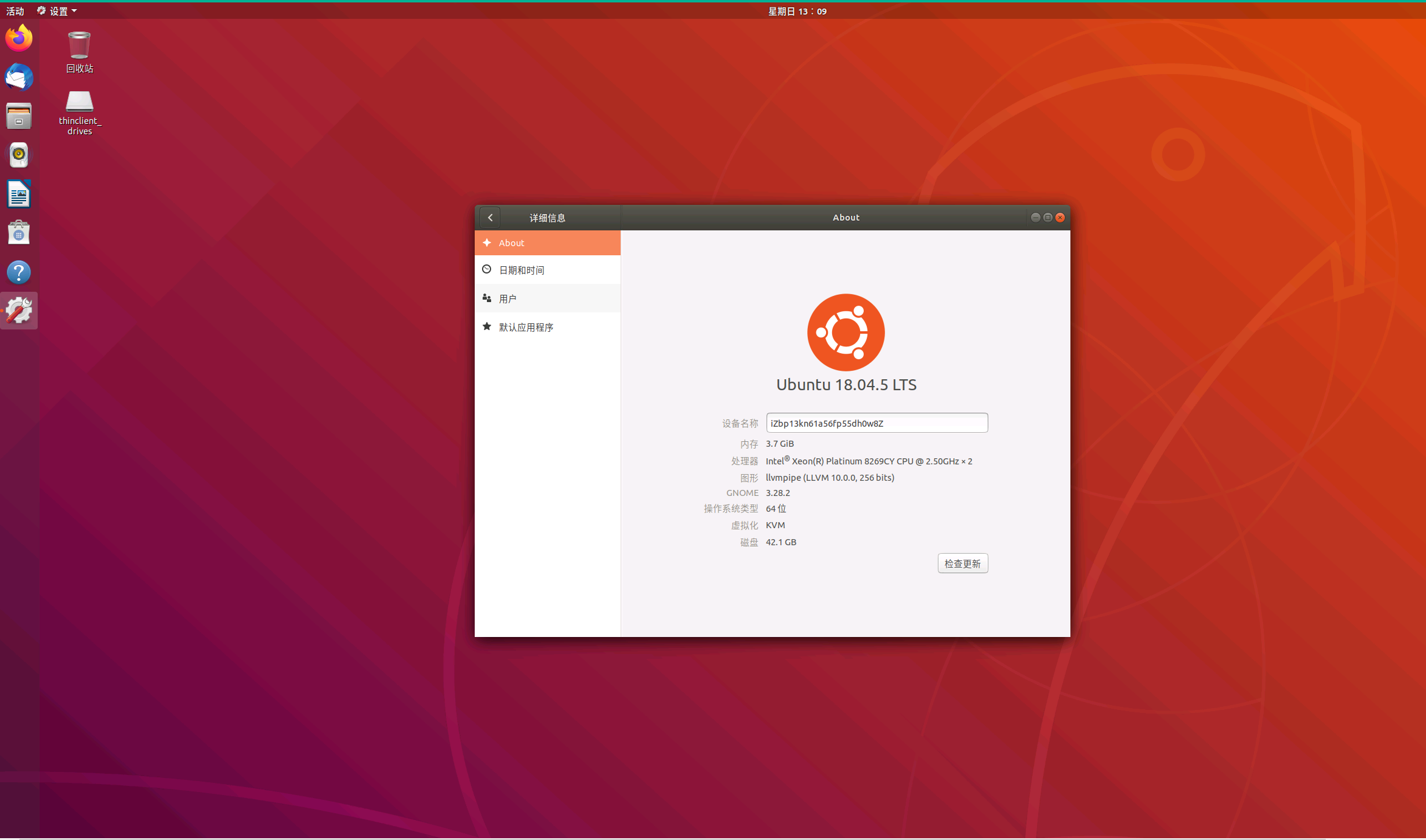The height and width of the screenshot is (840, 1426).
Task: Select About in the sidebar
Action: tap(548, 243)
